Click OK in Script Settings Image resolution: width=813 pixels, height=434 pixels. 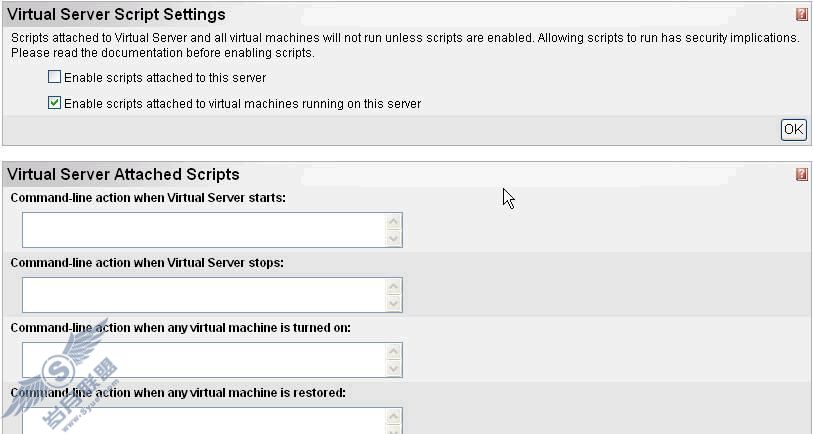click(794, 130)
